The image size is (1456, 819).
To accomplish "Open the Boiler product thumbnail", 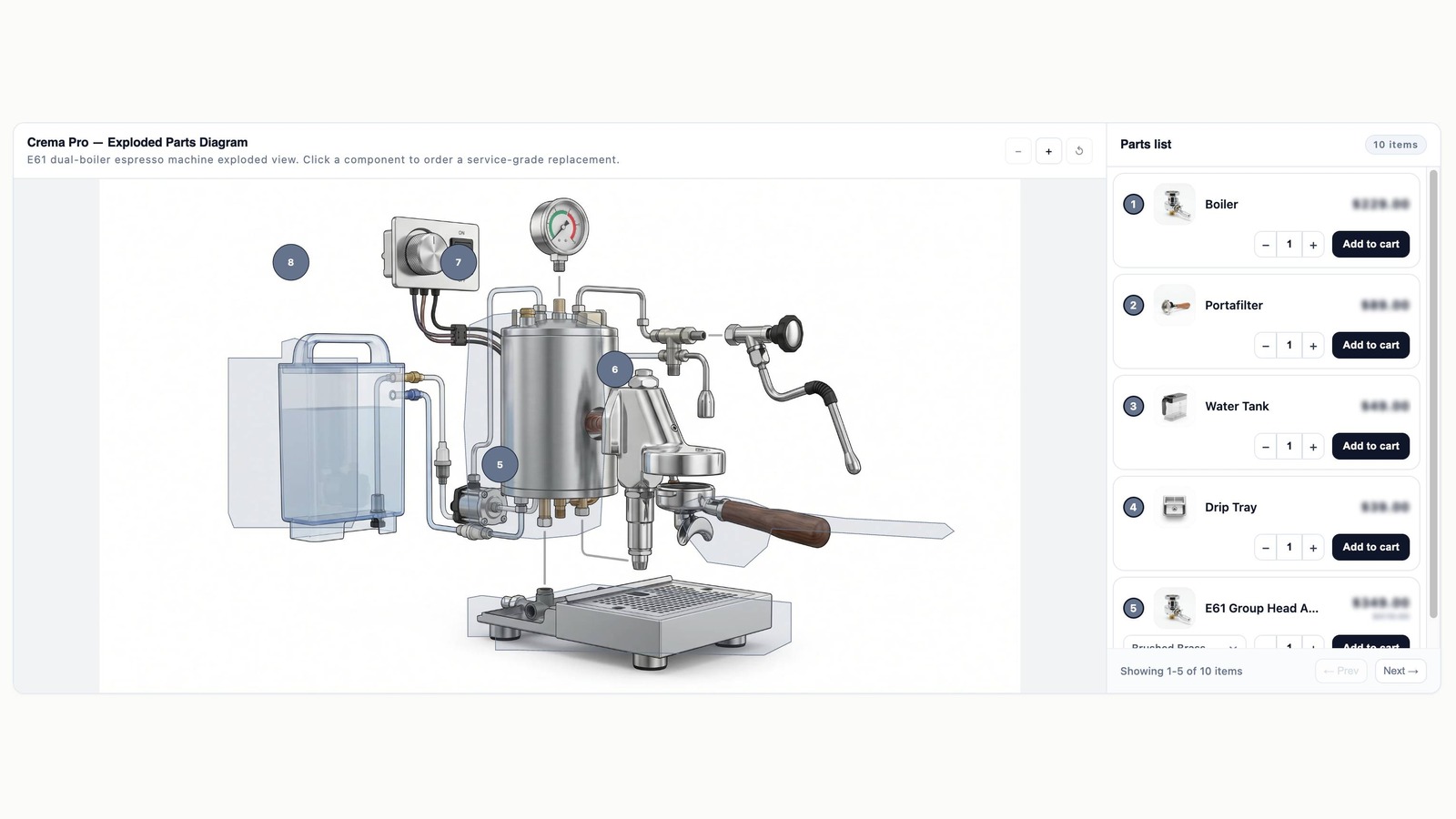I will point(1175,205).
